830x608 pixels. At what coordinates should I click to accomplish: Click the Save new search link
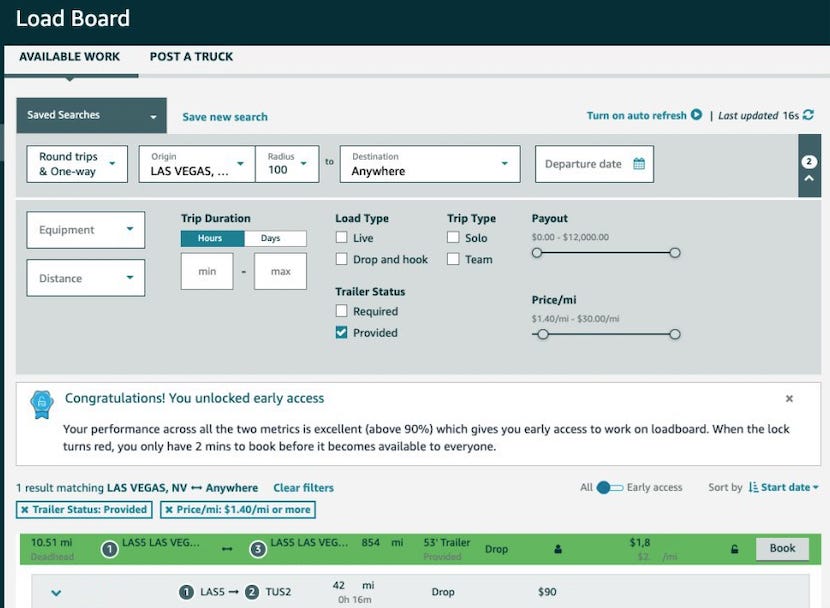click(225, 117)
